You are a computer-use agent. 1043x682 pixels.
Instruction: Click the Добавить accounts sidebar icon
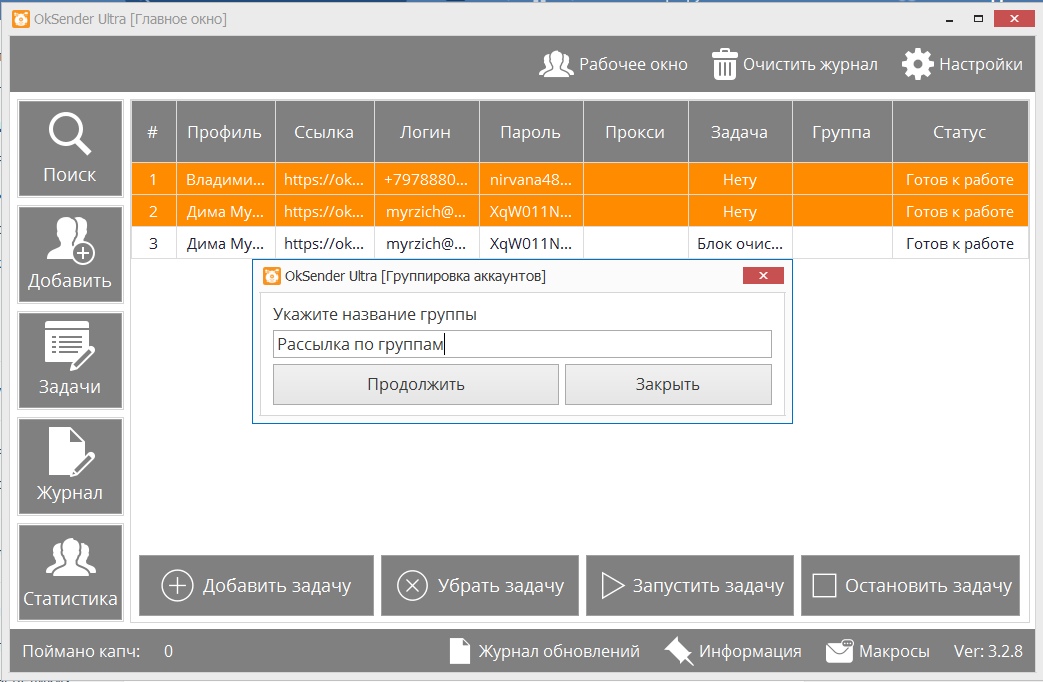pos(70,254)
